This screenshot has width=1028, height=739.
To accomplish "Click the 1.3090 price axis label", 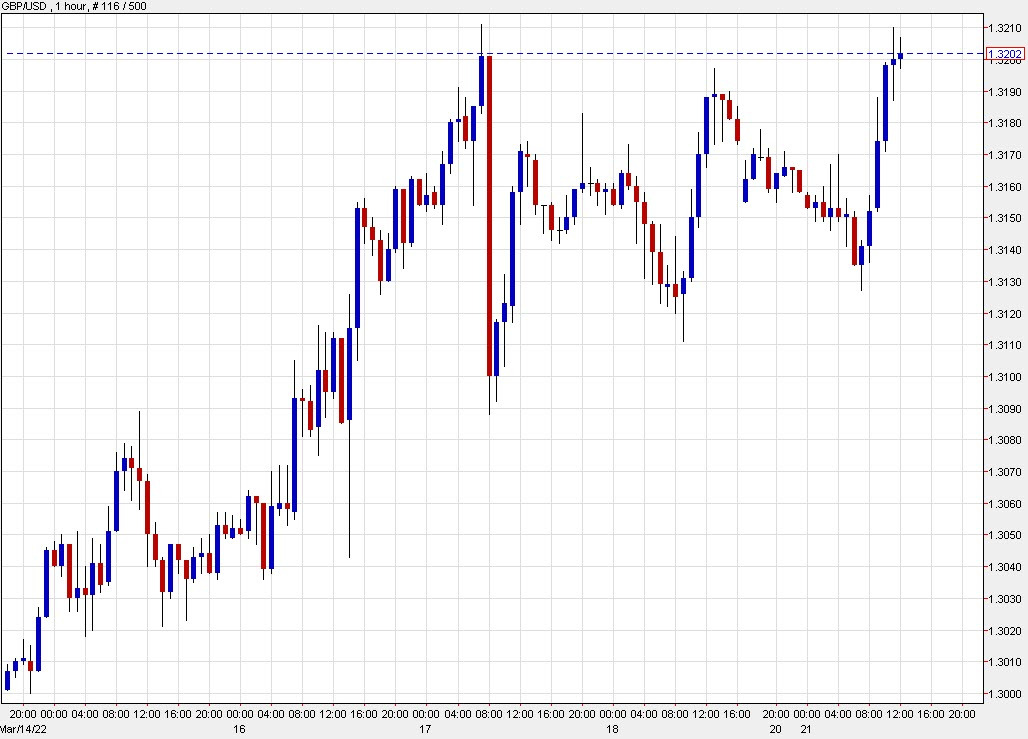I will [x=1005, y=409].
